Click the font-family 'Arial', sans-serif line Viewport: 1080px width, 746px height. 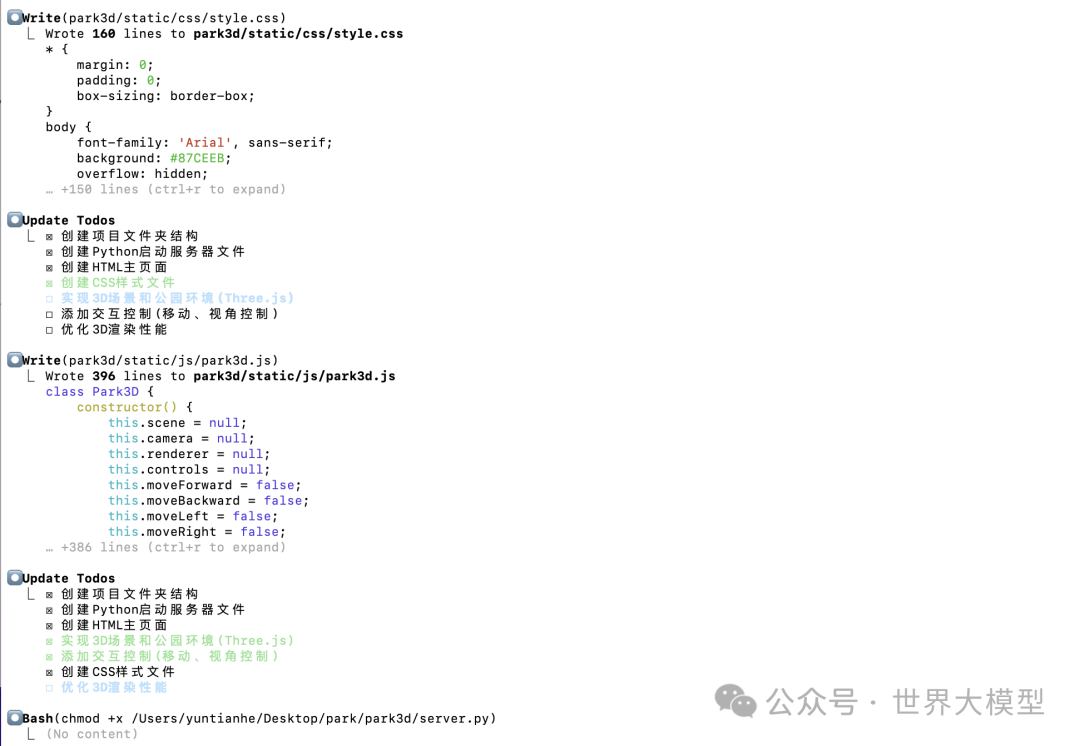(205, 143)
